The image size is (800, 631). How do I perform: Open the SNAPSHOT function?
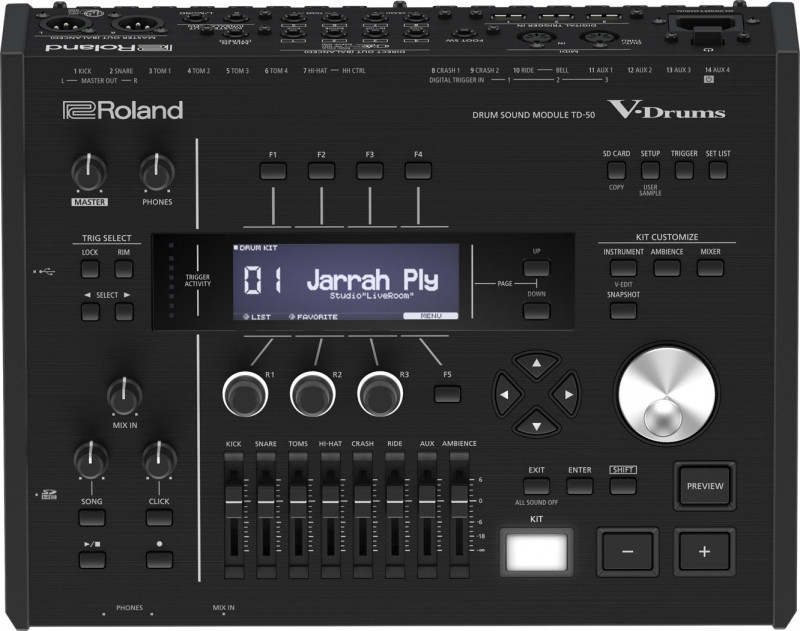622,312
